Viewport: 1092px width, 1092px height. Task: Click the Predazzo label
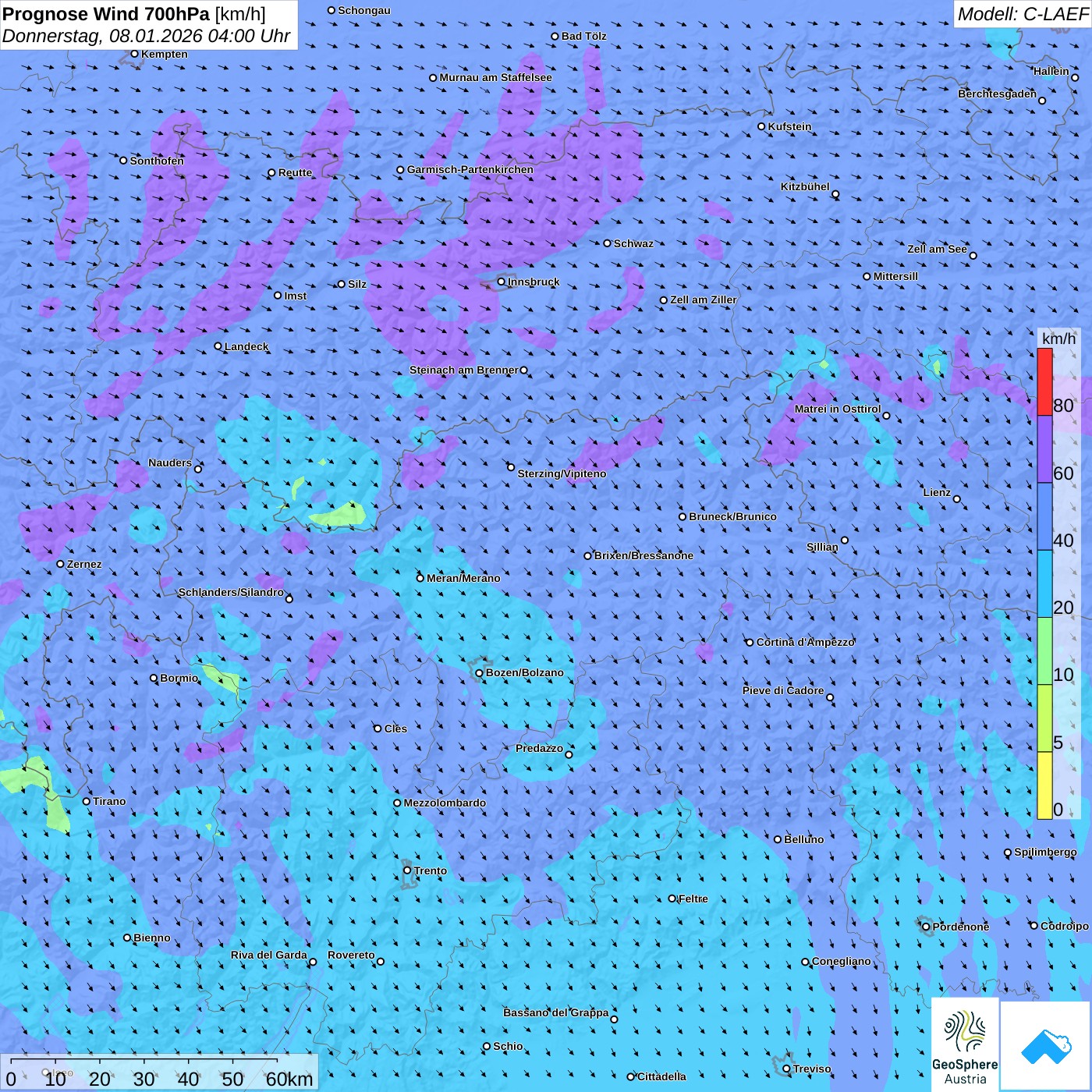coord(540,748)
